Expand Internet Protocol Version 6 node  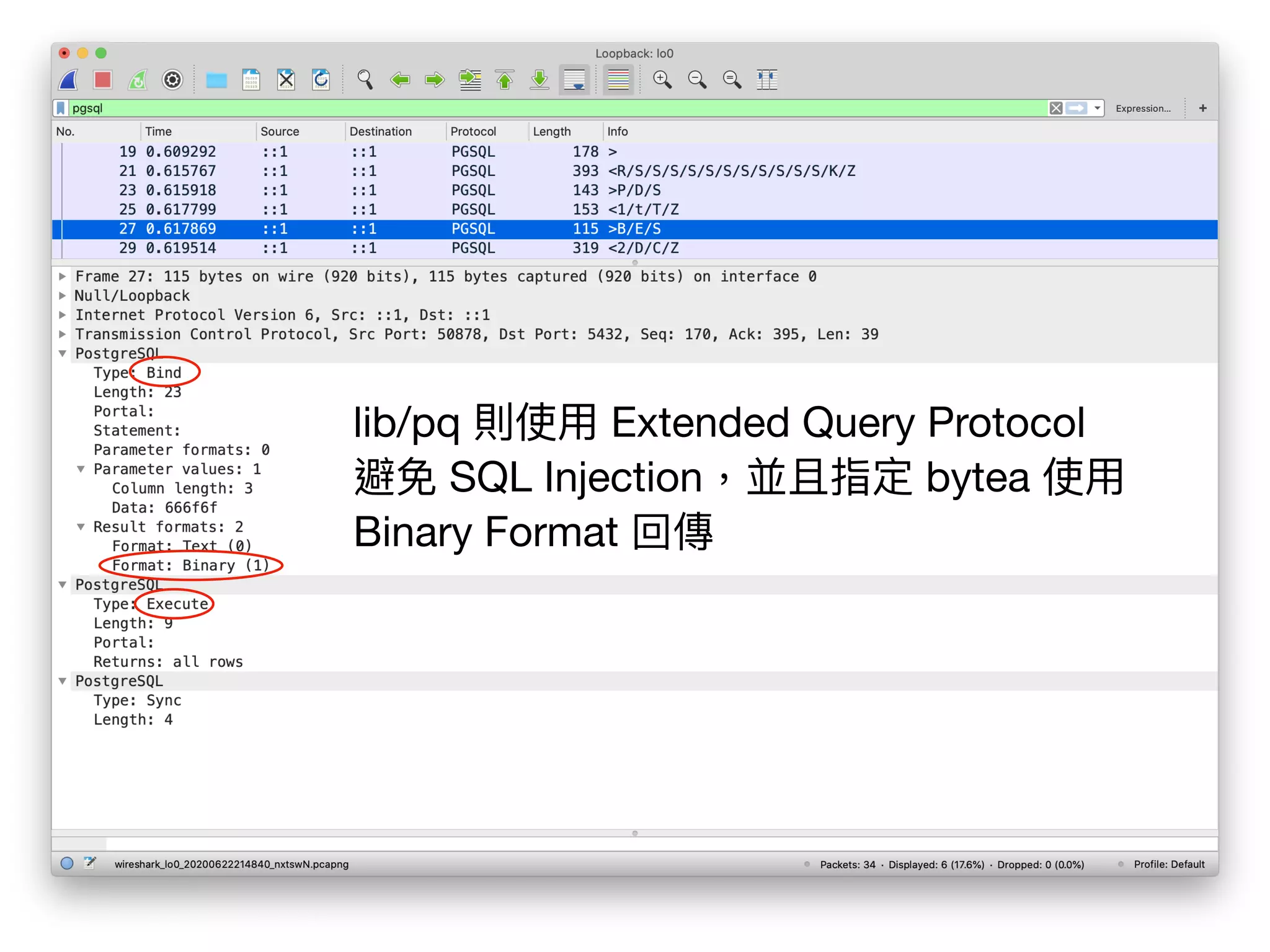(62, 315)
